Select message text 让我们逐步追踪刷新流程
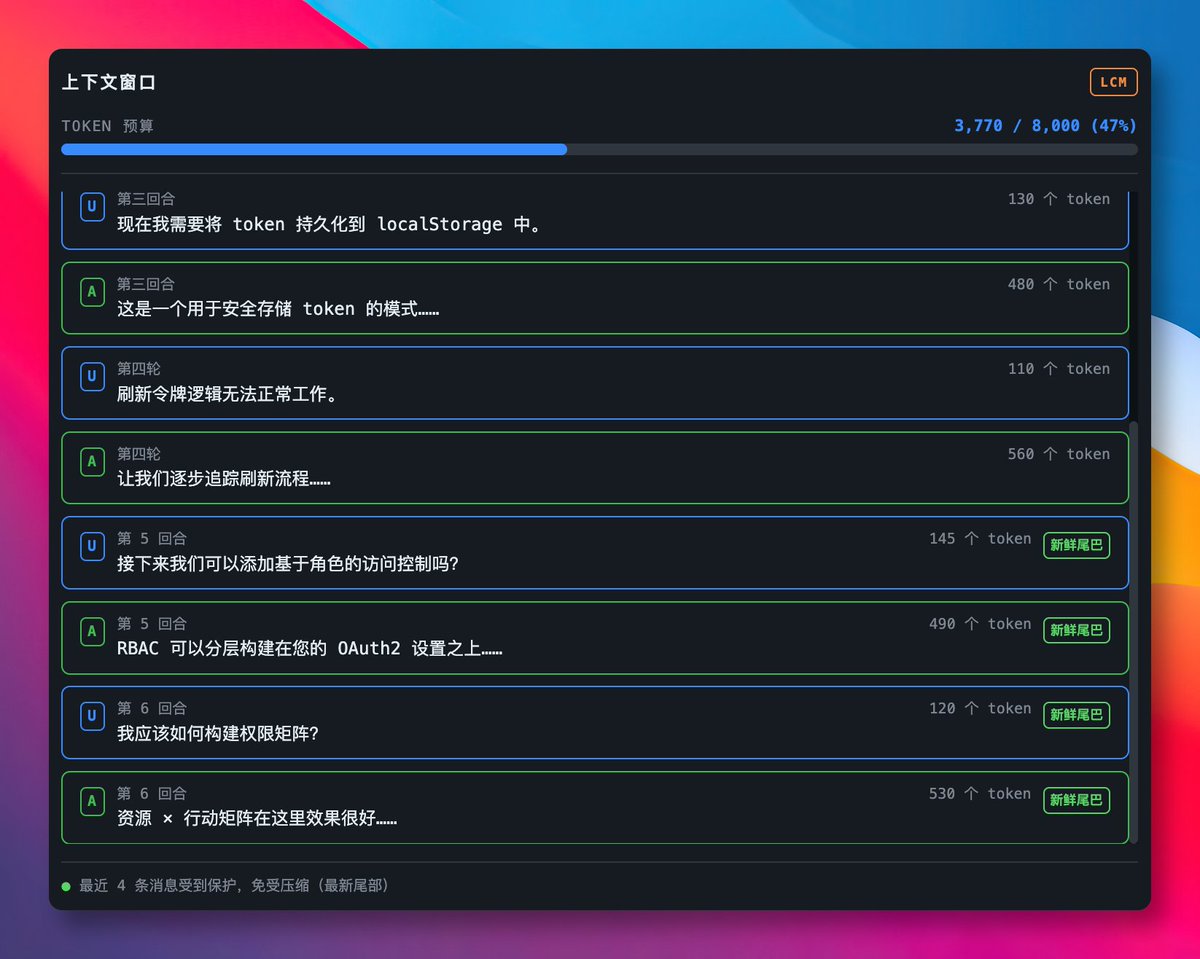This screenshot has height=959, width=1200. (x=224, y=479)
